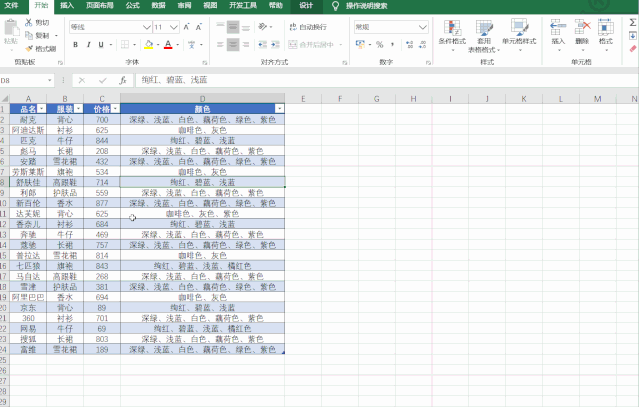Open Conditional Formatting 条件格式
This screenshot has width=639, height=407.
(452, 35)
